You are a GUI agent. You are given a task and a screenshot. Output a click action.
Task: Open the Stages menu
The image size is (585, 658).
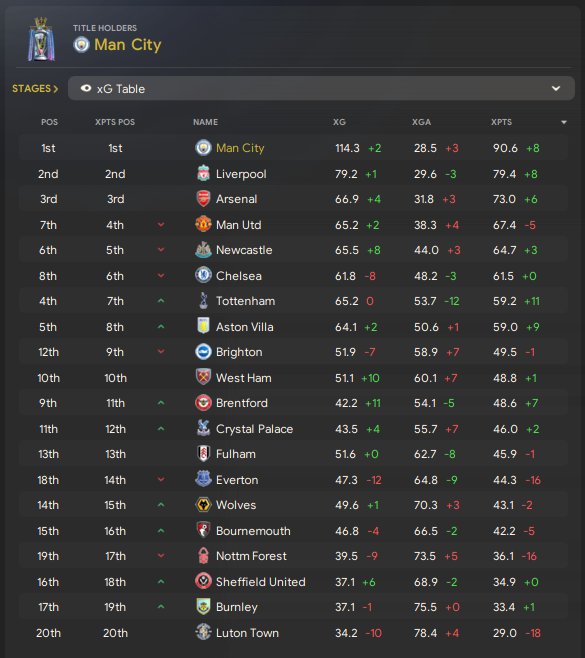(35, 89)
